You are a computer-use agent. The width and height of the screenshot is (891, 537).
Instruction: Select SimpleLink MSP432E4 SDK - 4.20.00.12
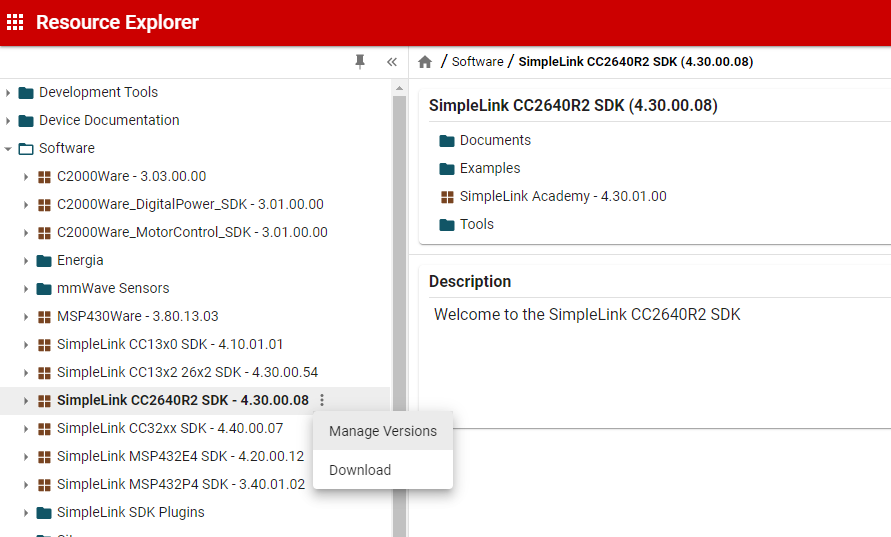click(x=180, y=456)
